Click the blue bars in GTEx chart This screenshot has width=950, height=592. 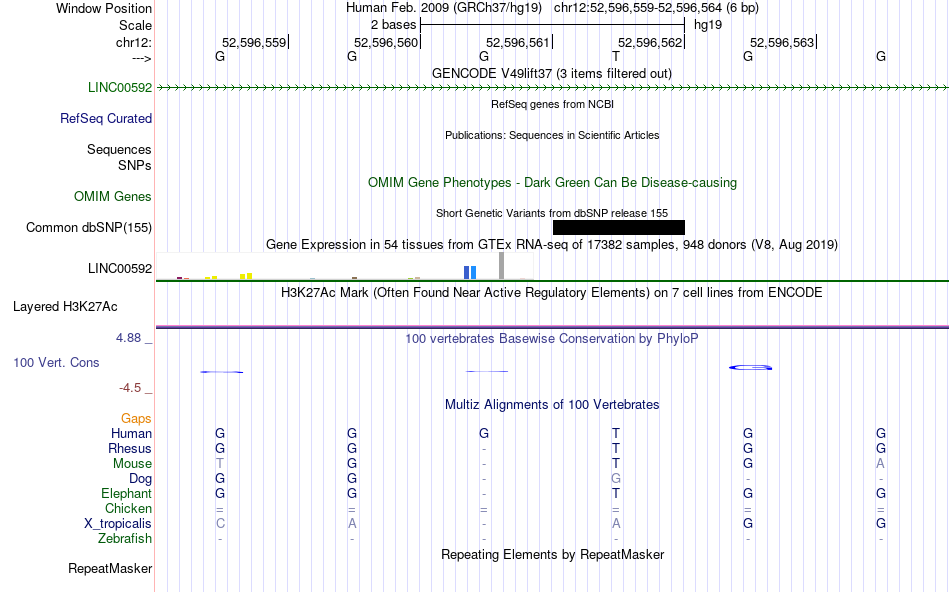(470, 272)
